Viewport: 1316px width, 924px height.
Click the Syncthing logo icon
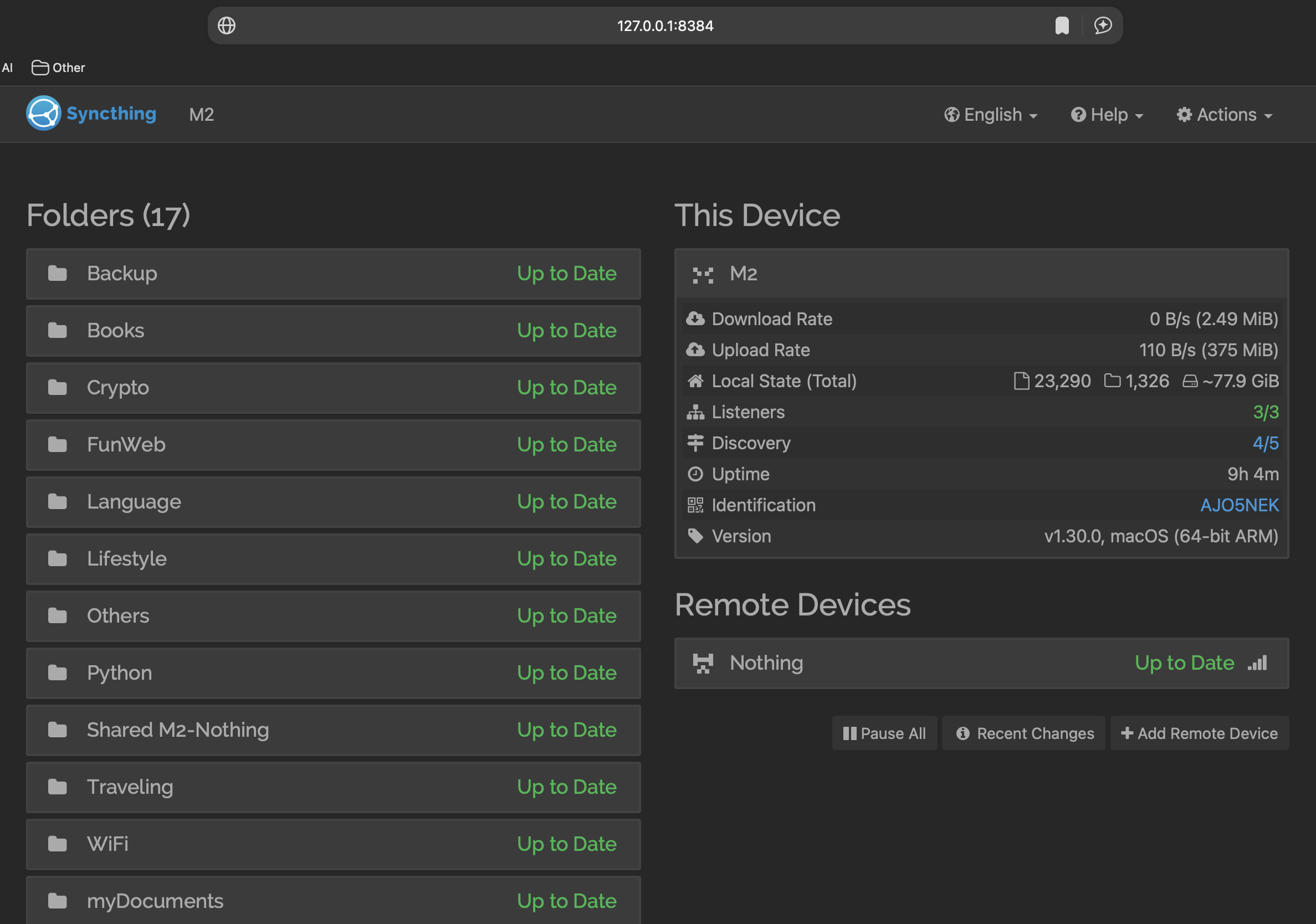point(43,114)
